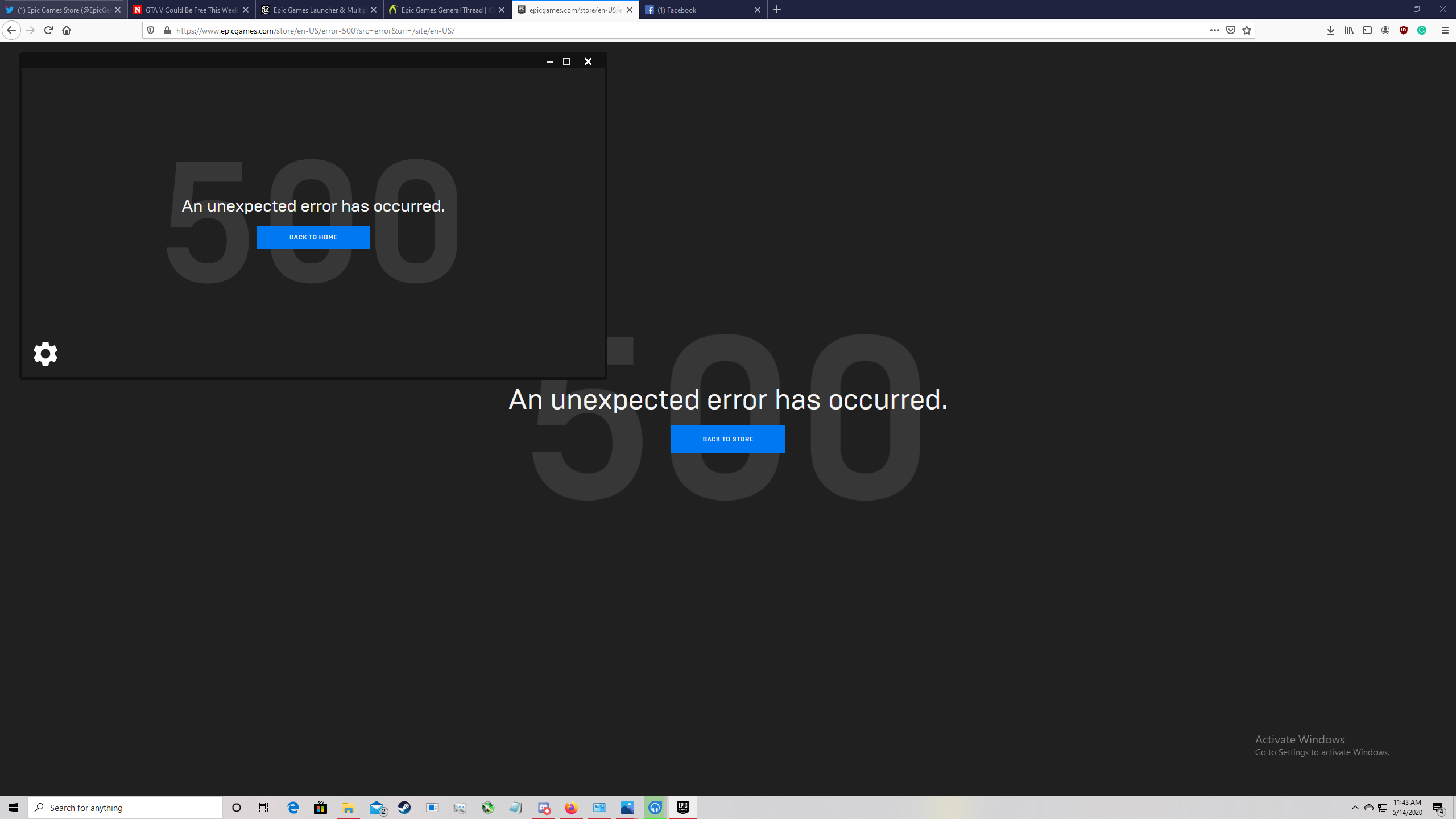This screenshot has width=1456, height=819.
Task: Launch Microsoft Edge from taskbar
Action: pyautogui.click(x=293, y=808)
